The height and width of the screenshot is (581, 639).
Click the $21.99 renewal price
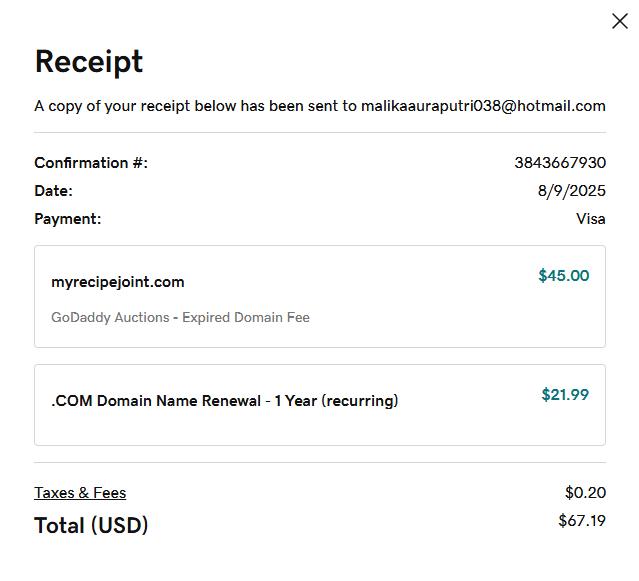click(x=565, y=394)
